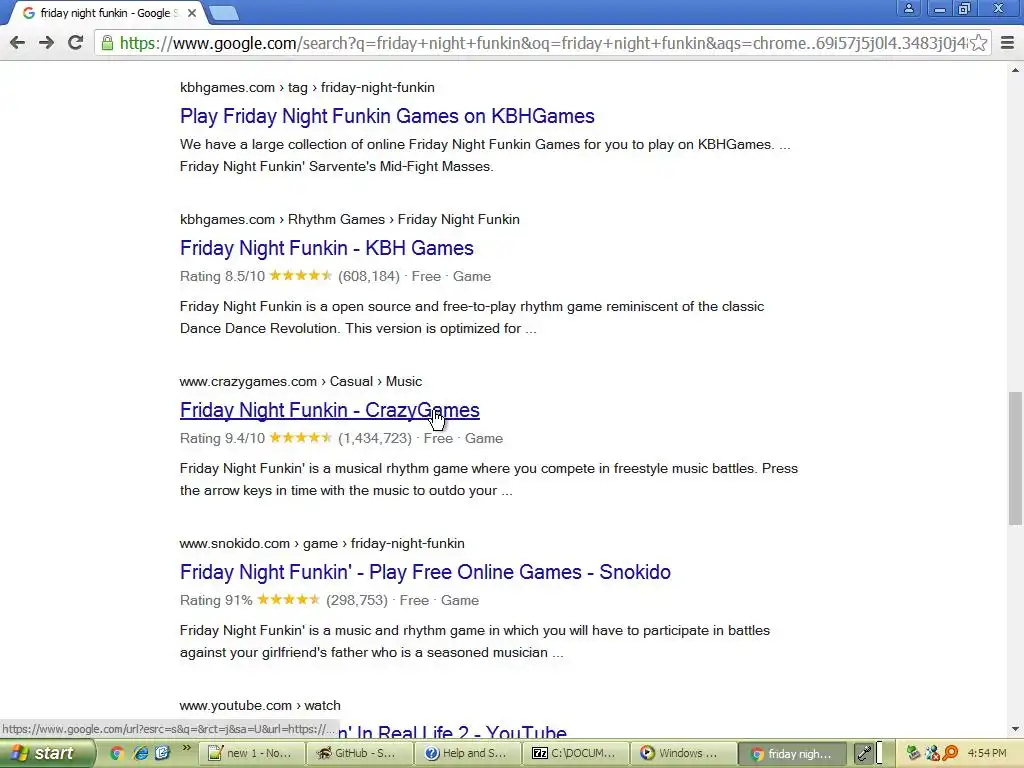Screen dimensions: 1024x768
Task: Click the third quick launch icon
Action: [163, 753]
